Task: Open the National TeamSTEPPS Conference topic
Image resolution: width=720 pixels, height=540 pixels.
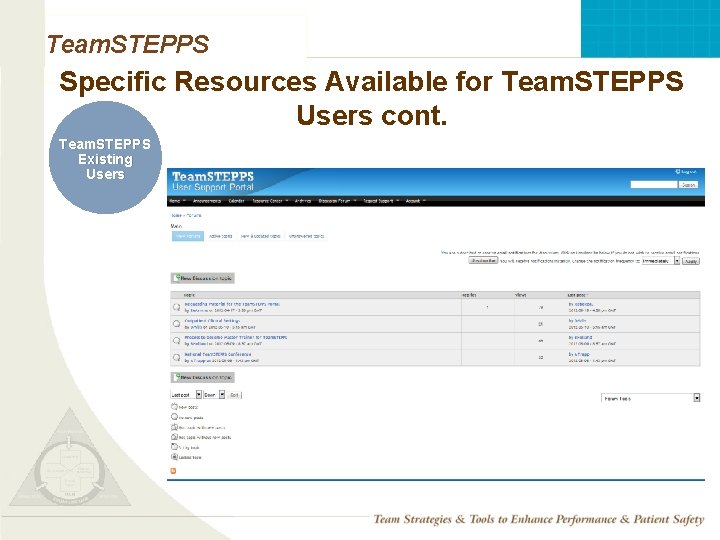Action: tap(218, 354)
